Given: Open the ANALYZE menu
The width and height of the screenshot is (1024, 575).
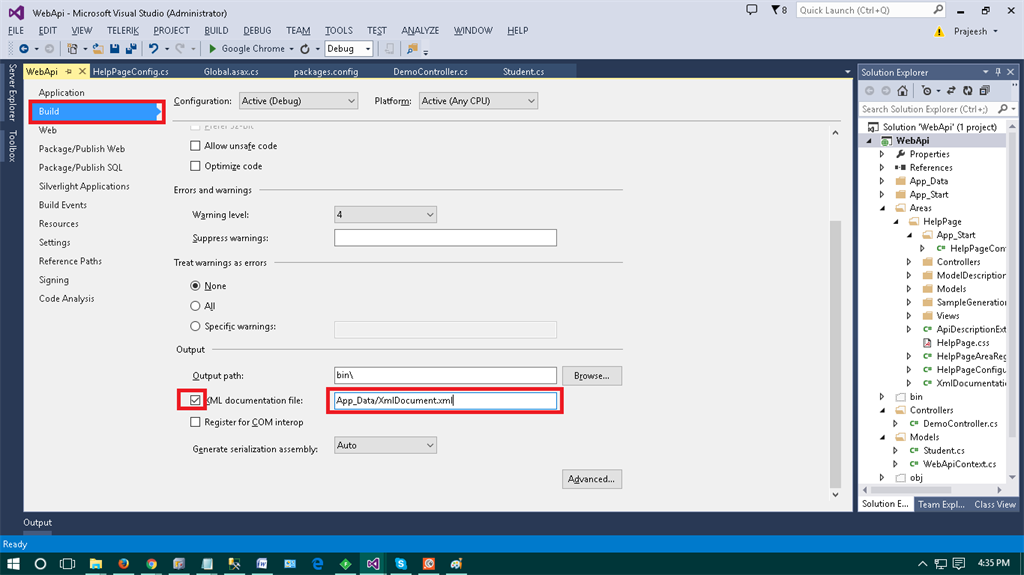Looking at the screenshot, I should coord(420,31).
